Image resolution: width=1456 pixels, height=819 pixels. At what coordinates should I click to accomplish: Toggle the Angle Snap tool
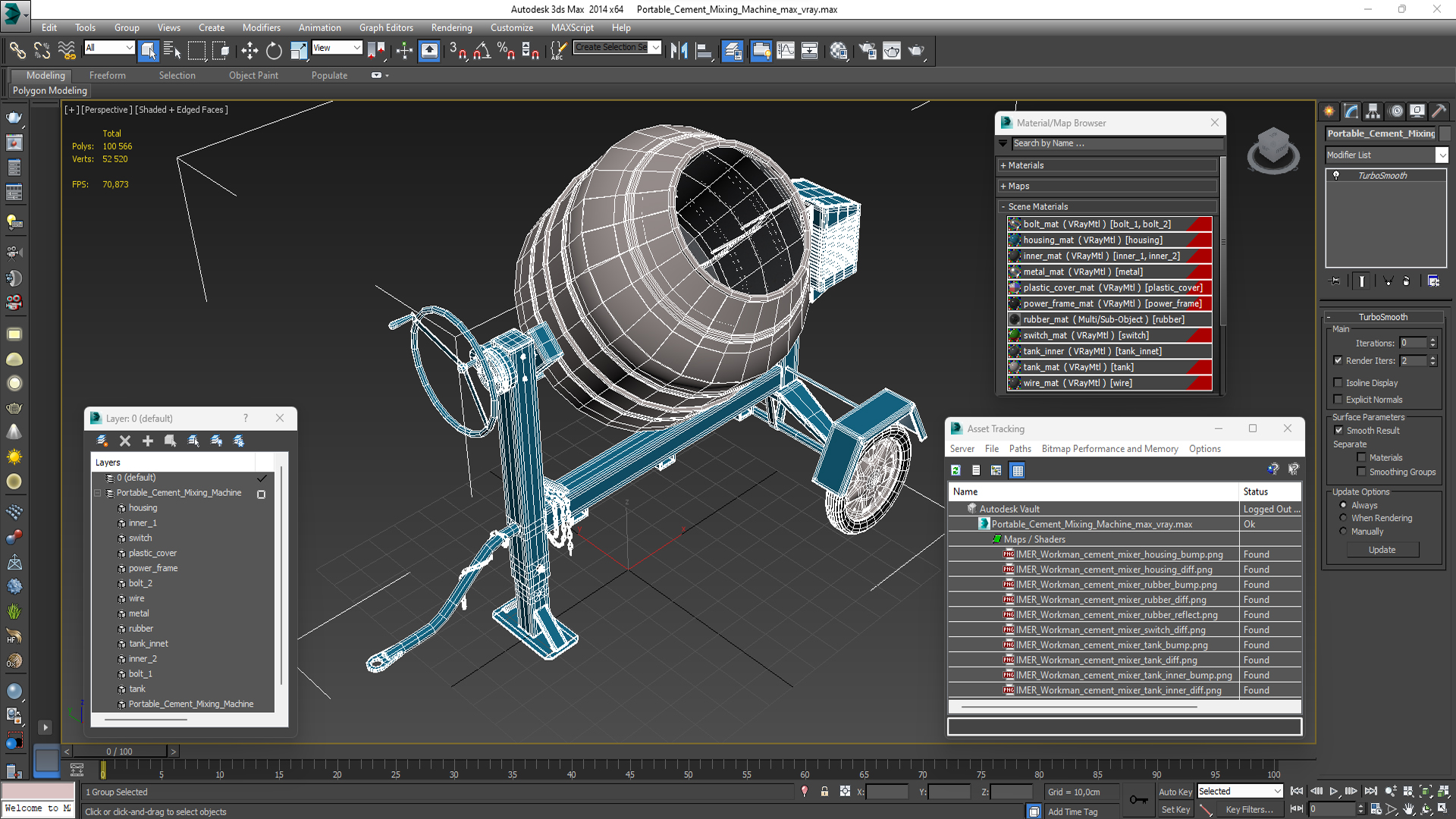482,51
